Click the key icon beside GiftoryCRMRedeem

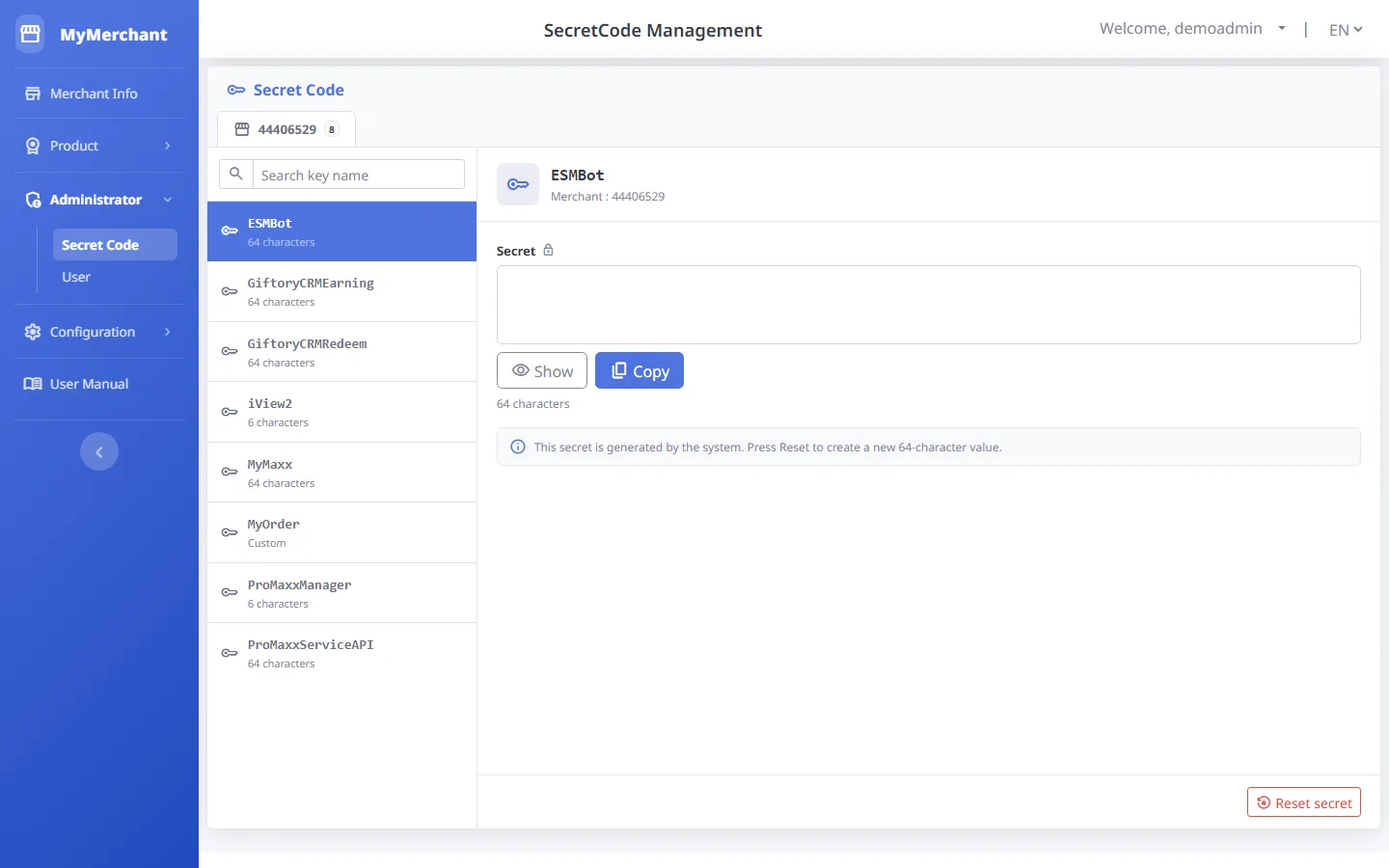(230, 351)
